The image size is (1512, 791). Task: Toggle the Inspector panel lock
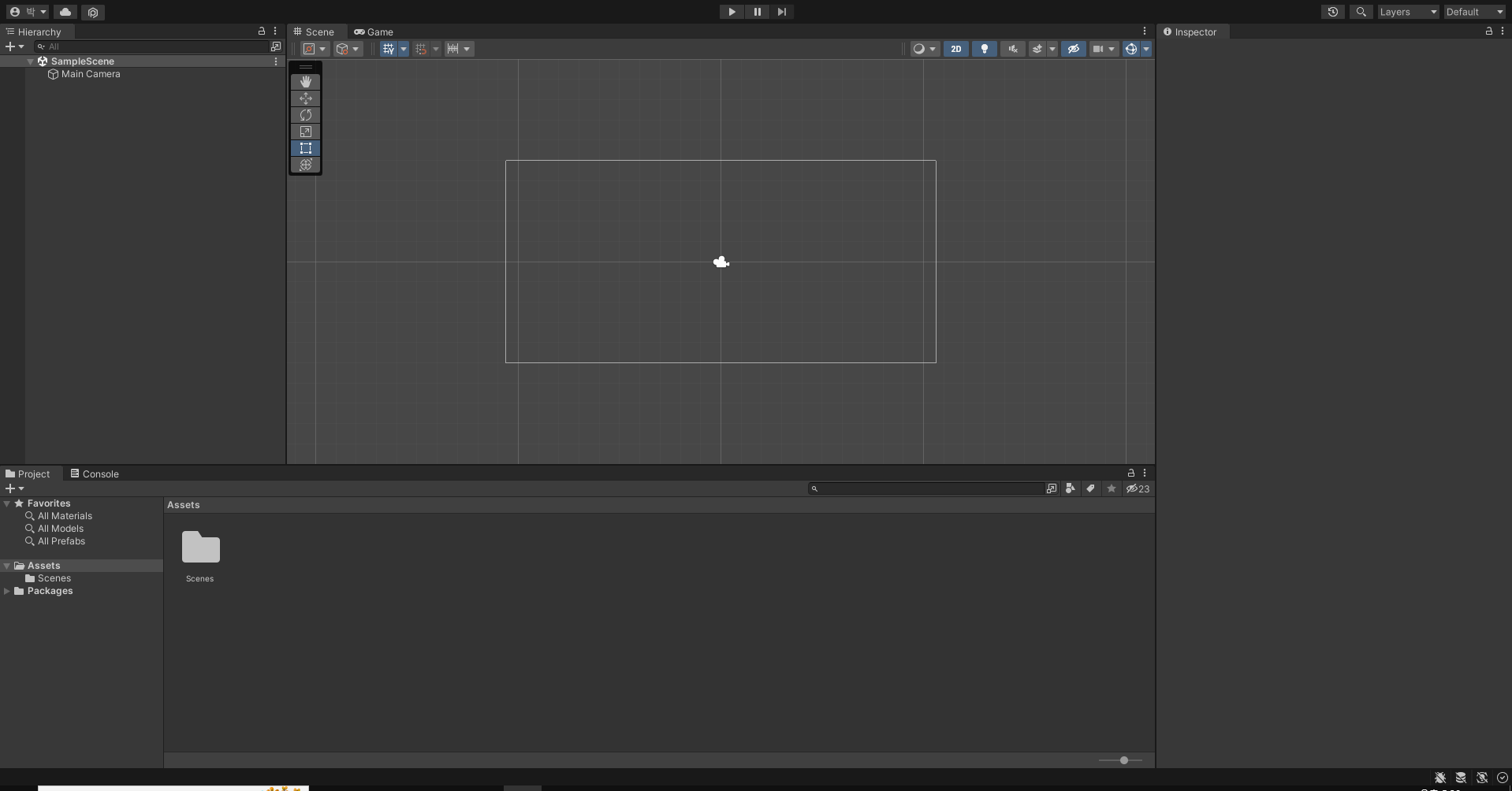point(1489,32)
